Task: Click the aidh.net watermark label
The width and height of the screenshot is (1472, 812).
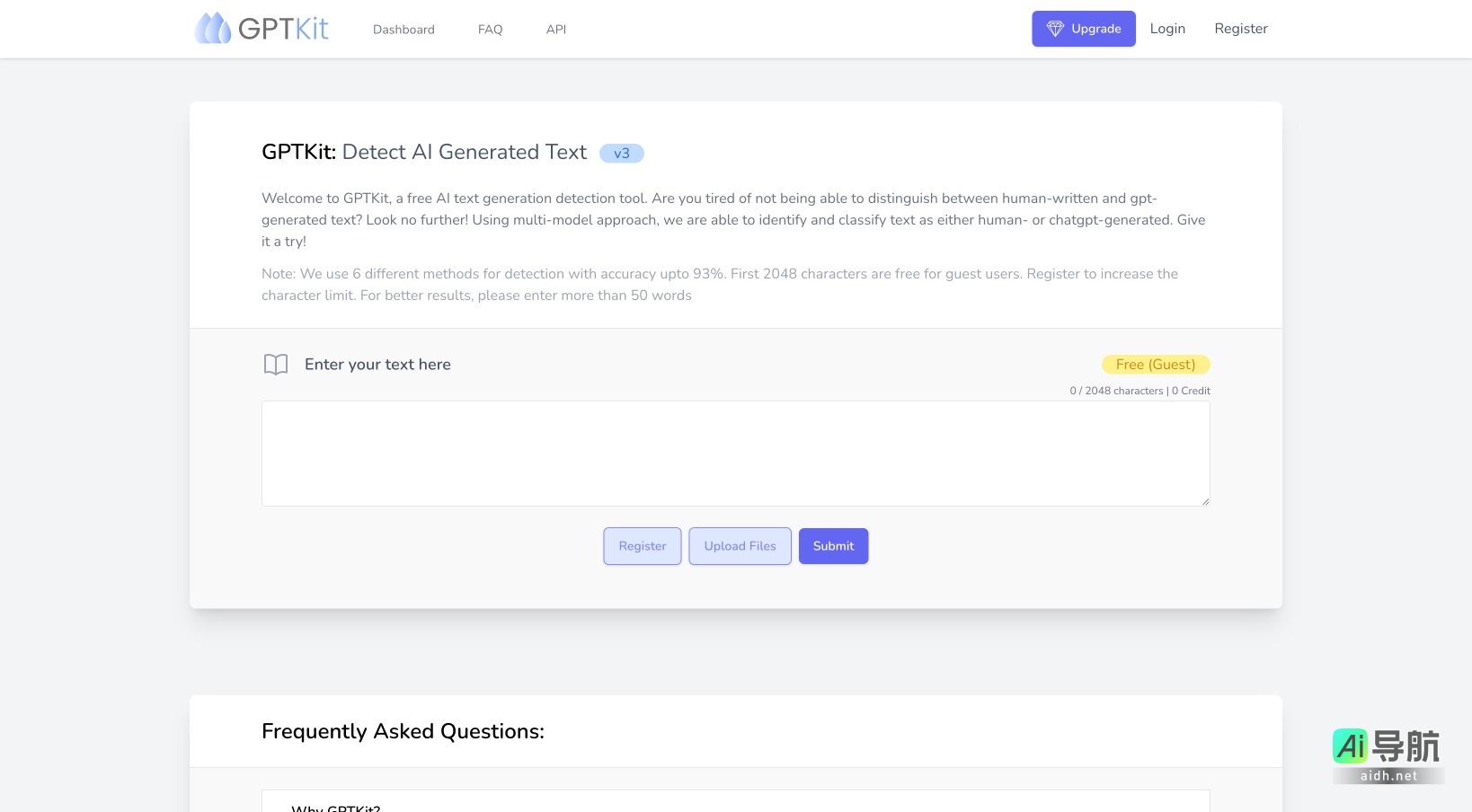Action: tap(1388, 776)
